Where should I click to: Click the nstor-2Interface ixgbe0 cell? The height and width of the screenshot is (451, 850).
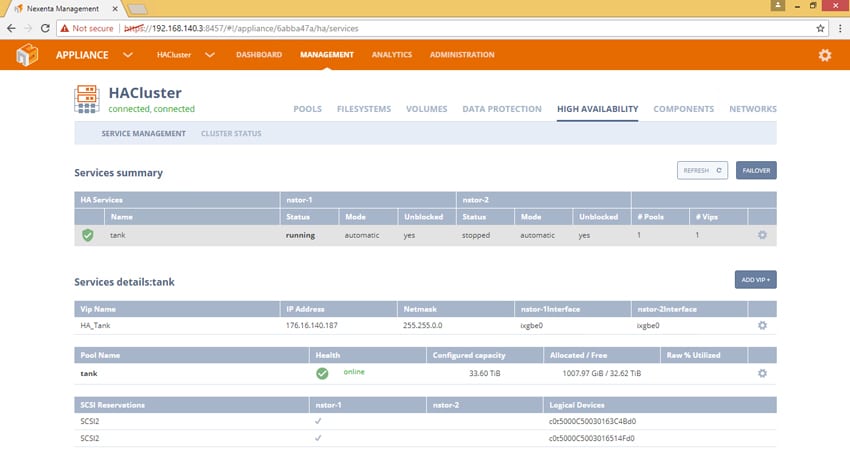tap(648, 325)
